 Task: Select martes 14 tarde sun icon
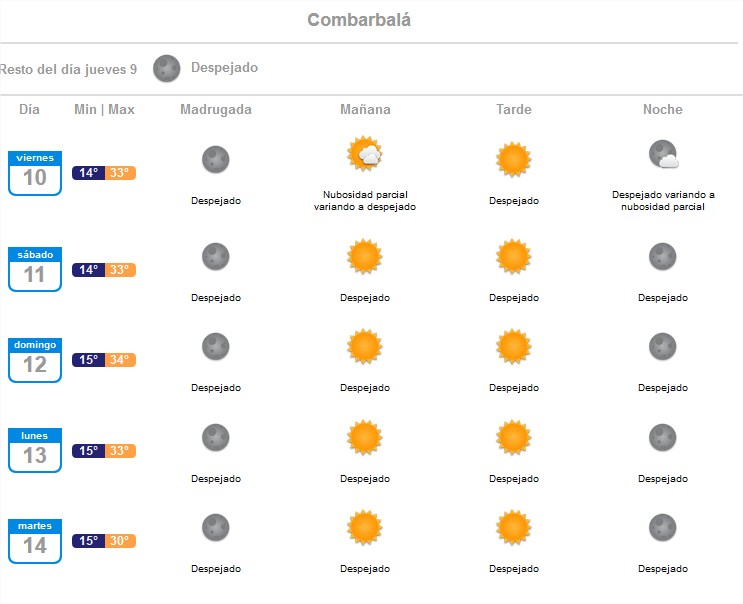click(514, 527)
